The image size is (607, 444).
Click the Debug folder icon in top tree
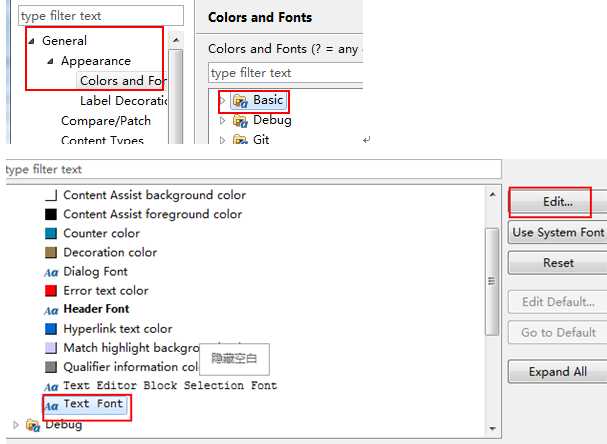[240, 120]
